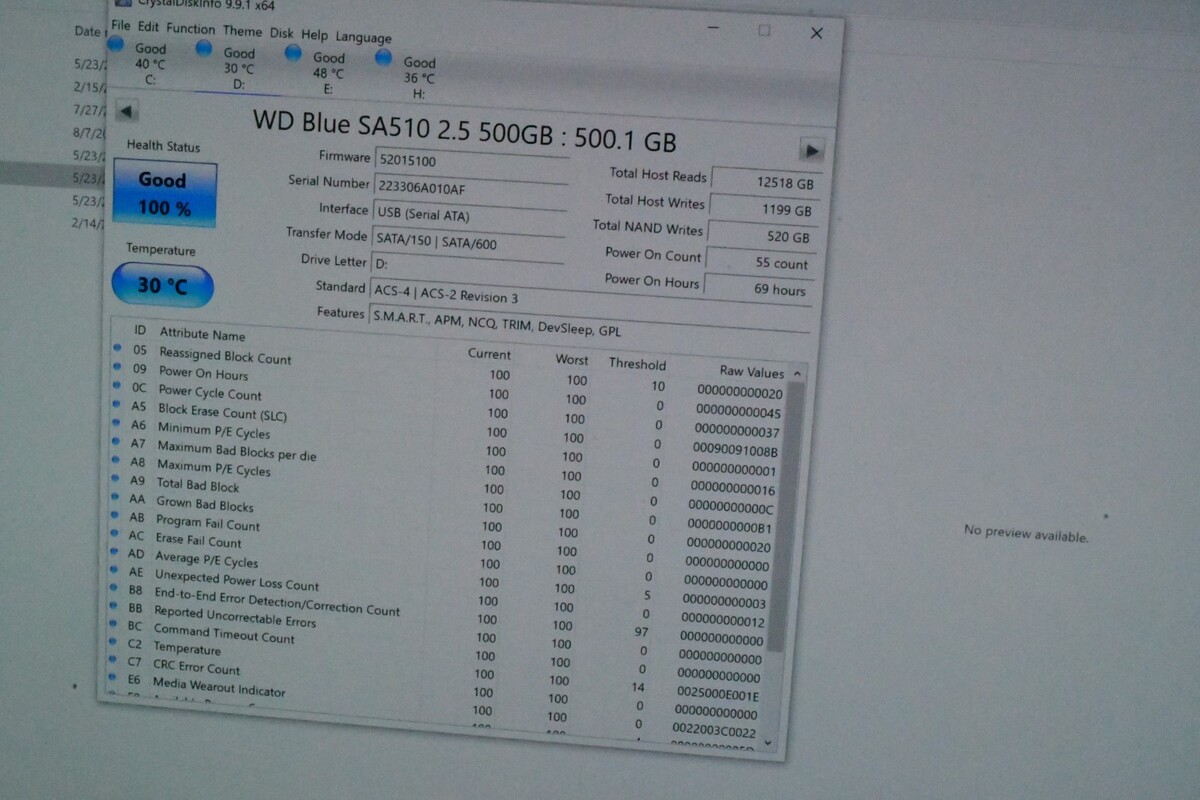Maximize the CrystalDiskInfo window
The width and height of the screenshot is (1200, 800).
pos(764,30)
